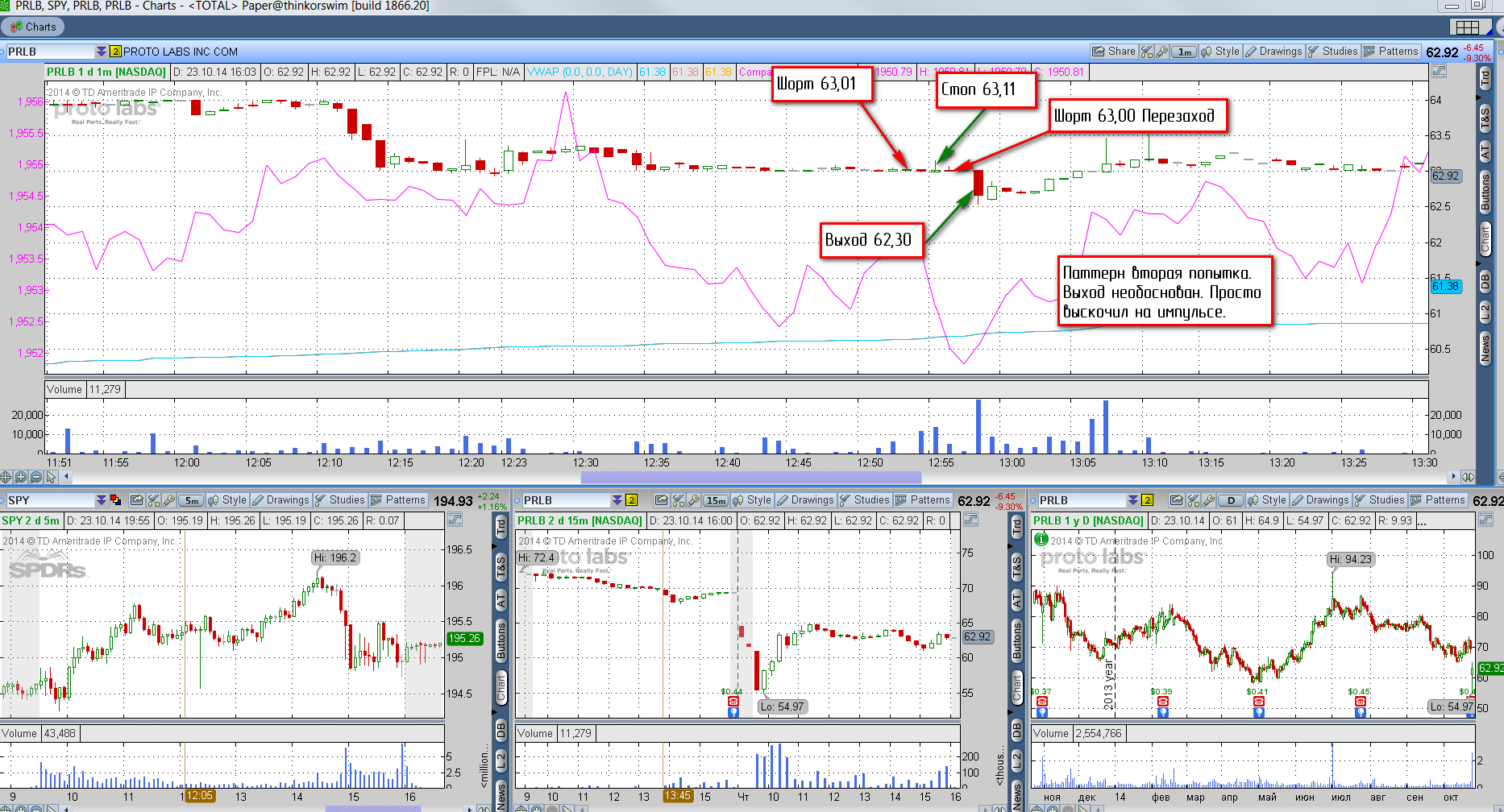The width and height of the screenshot is (1504, 812).
Task: Toggle the chart mode icon on SPY chart
Action: (x=455, y=520)
